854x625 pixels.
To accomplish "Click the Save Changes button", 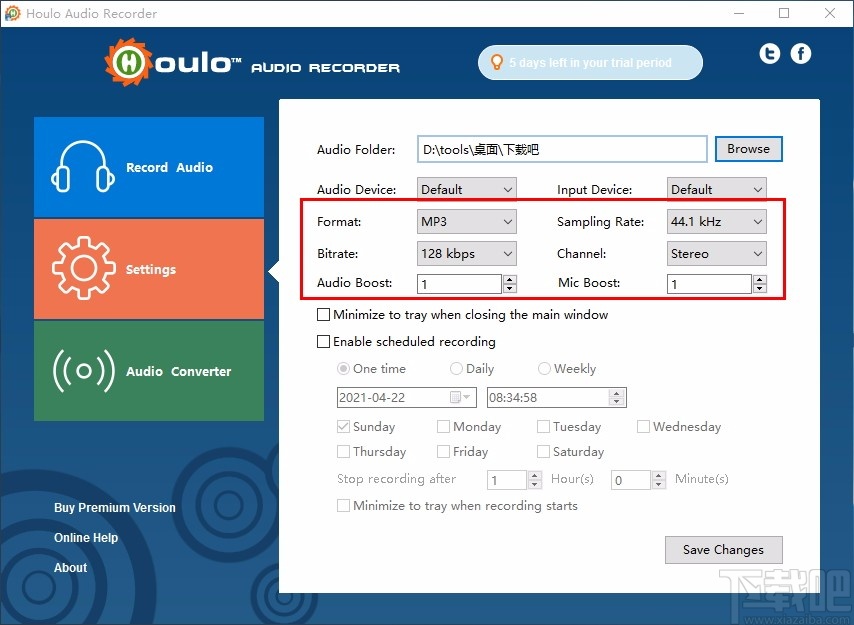I will pos(723,549).
